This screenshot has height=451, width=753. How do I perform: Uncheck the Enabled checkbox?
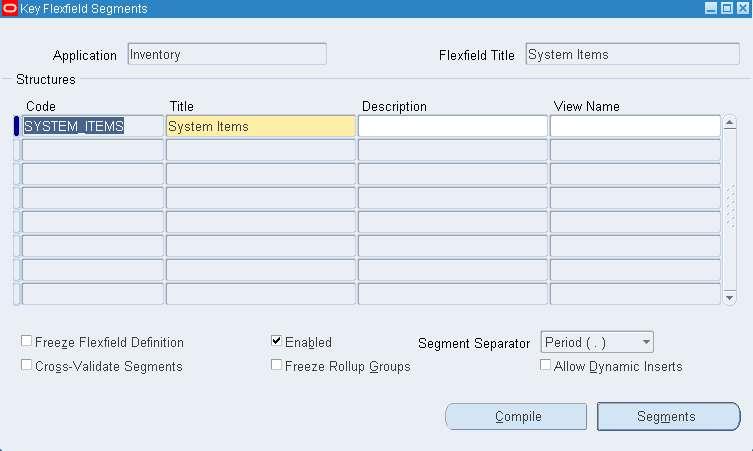pyautogui.click(x=276, y=341)
